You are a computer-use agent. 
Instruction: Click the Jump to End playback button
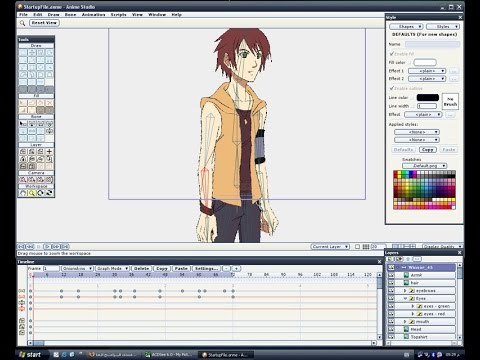click(65, 247)
